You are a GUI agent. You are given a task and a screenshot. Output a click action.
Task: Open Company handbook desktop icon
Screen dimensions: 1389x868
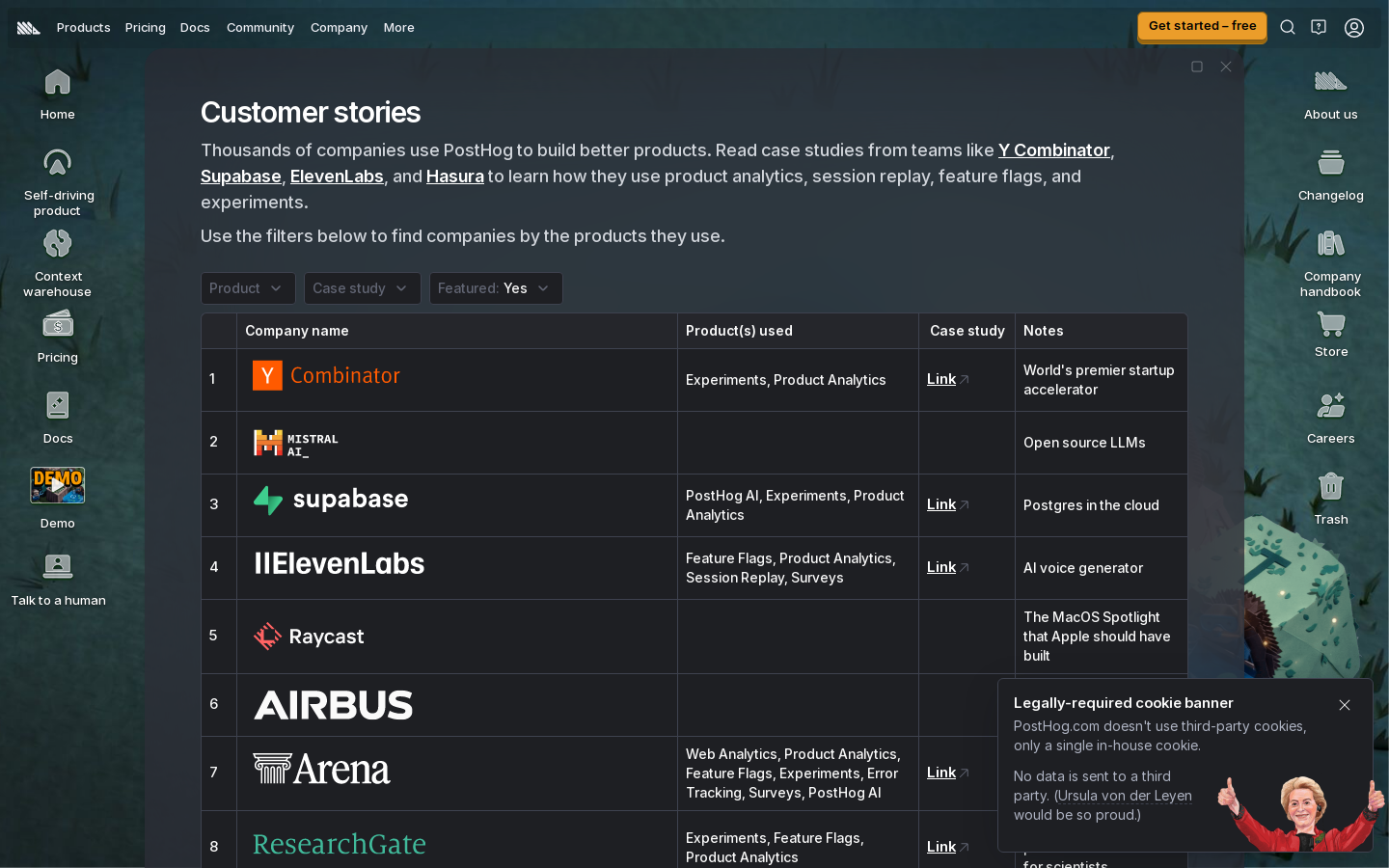1331,263
